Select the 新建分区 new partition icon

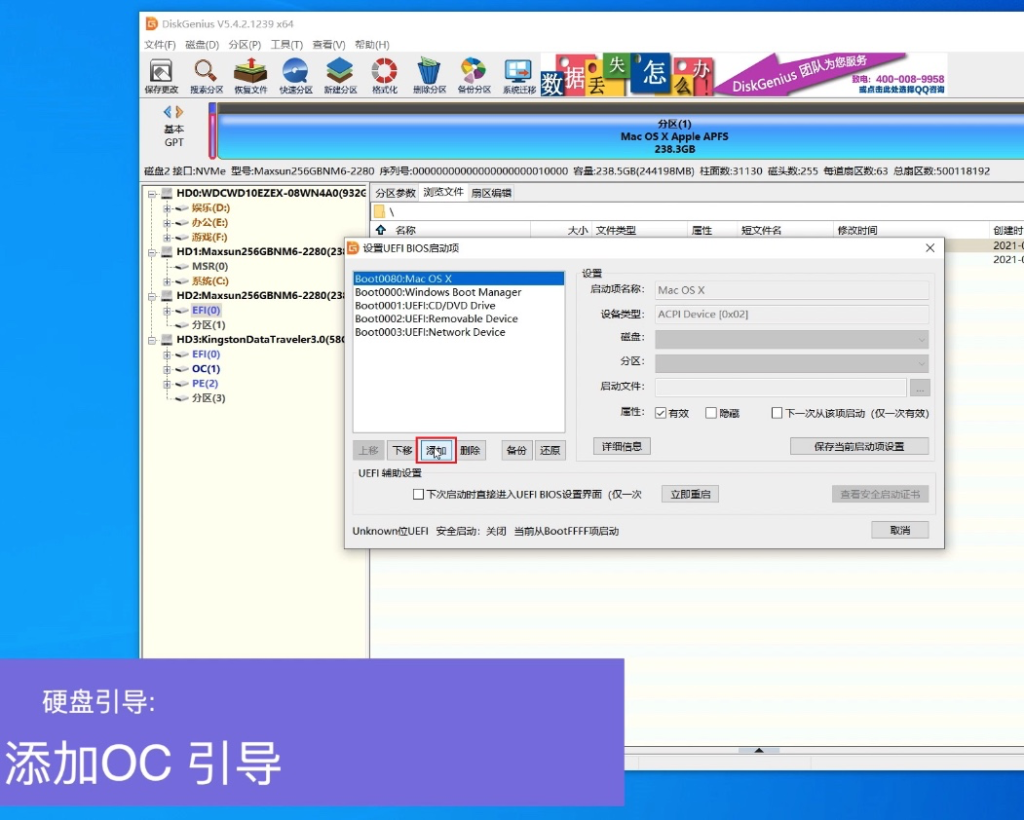[339, 75]
